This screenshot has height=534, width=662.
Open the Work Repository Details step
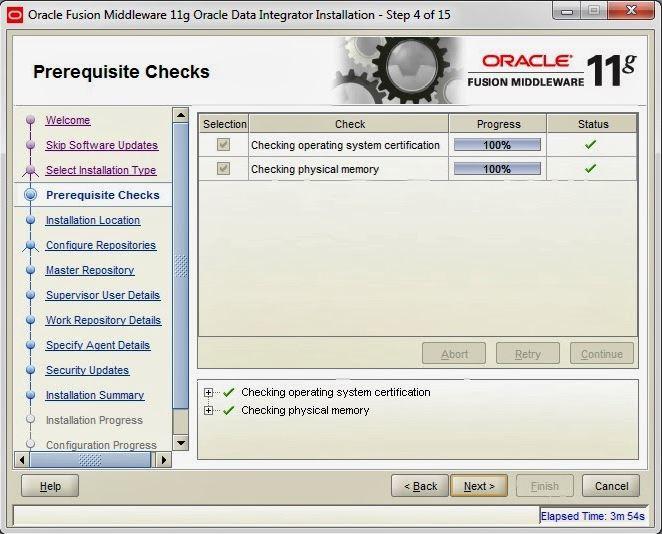[x=103, y=320]
